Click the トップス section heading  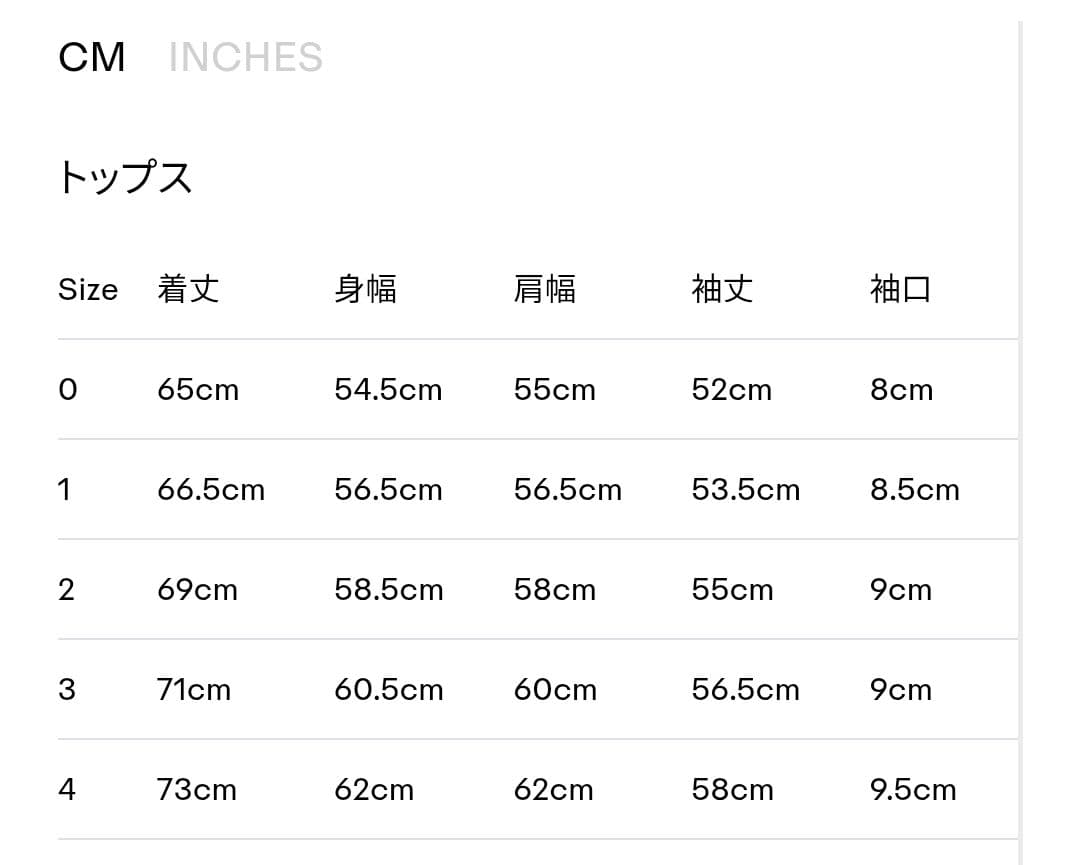125,178
